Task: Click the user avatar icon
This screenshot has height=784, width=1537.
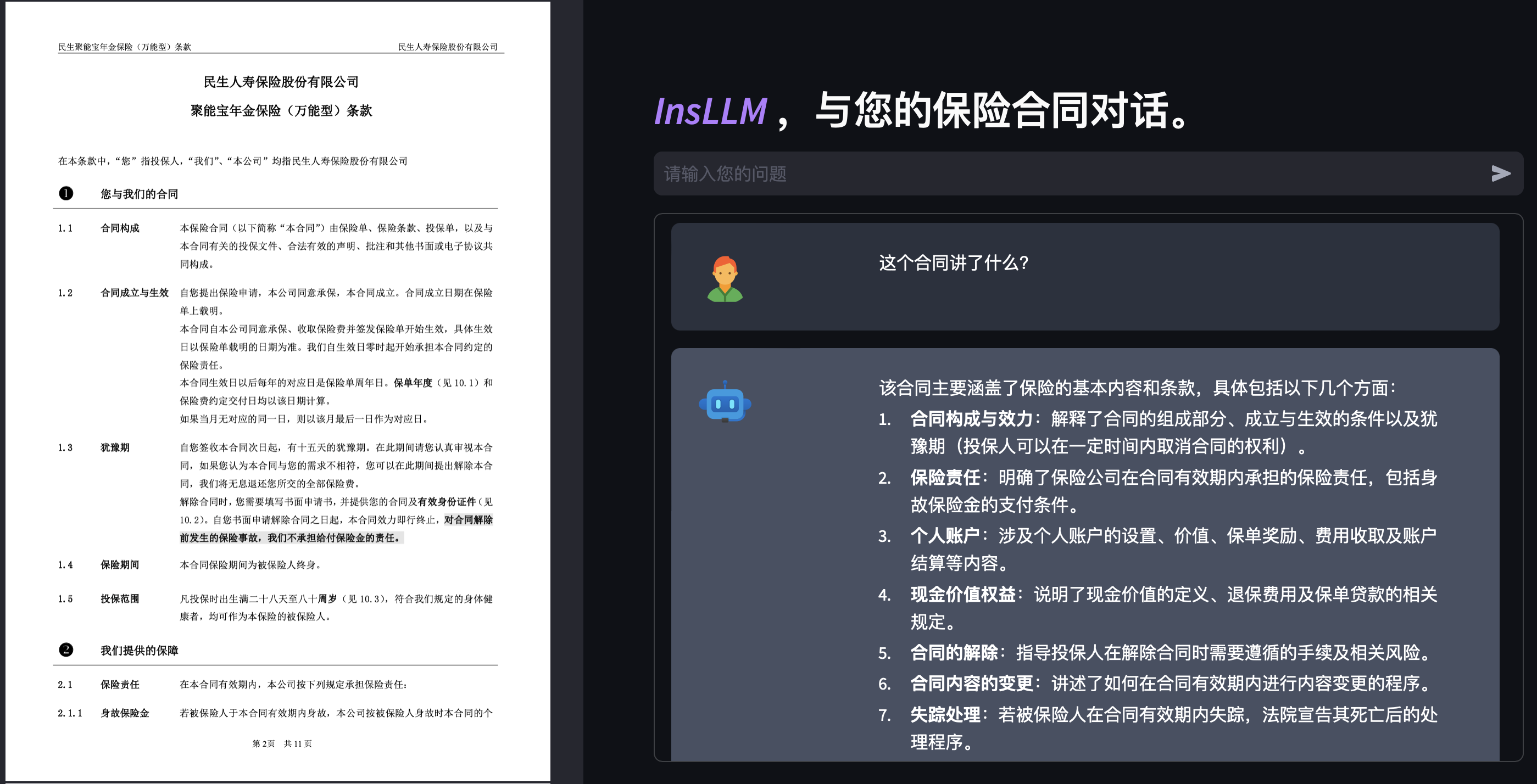Action: click(x=725, y=278)
